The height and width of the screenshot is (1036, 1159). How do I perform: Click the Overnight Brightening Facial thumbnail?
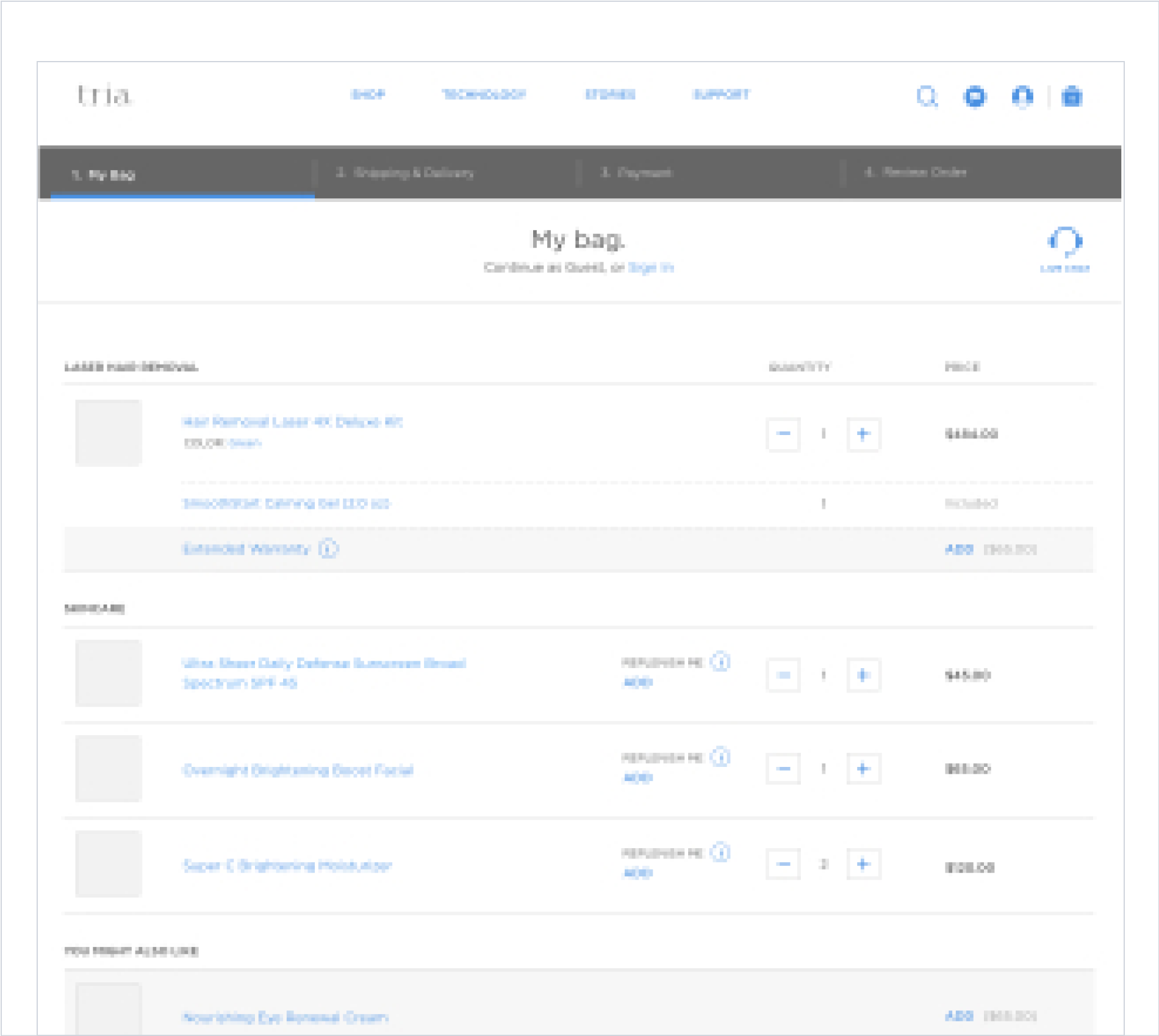[x=109, y=768]
